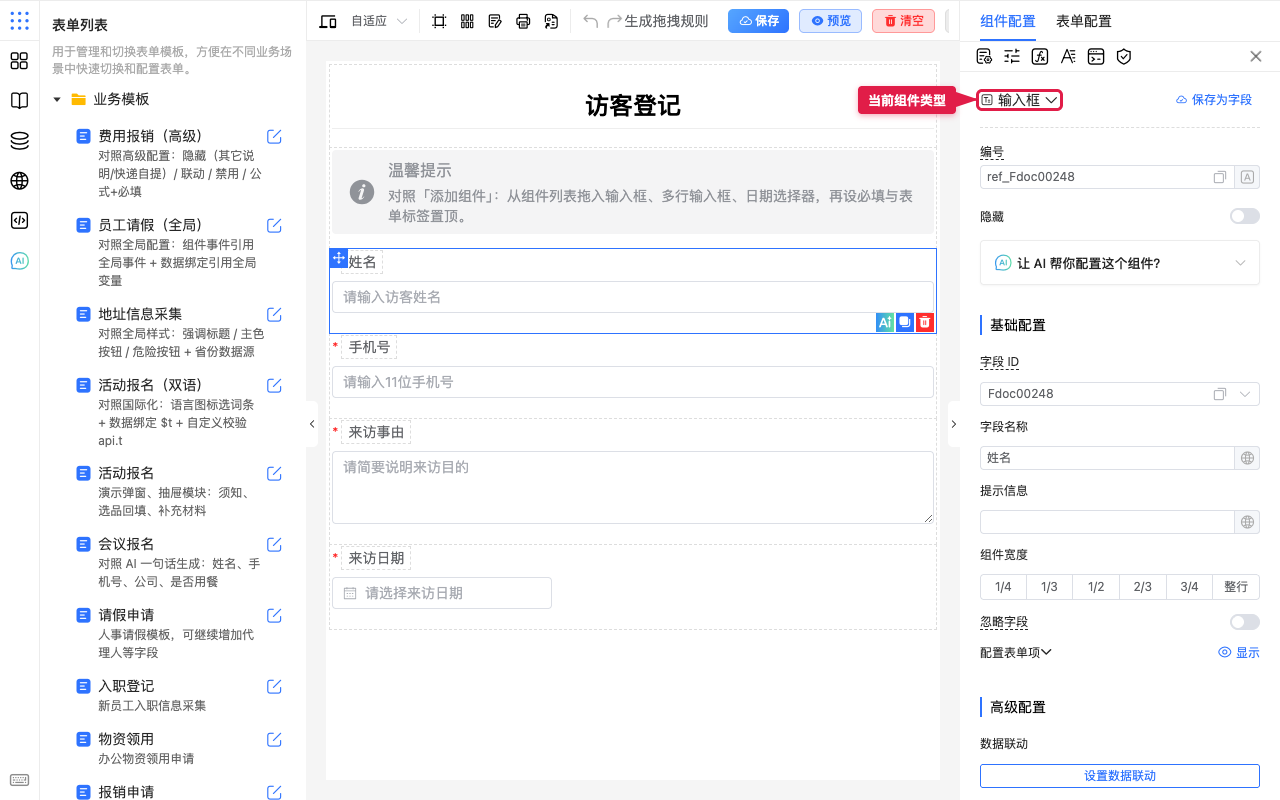The image size is (1280, 800).
Task: Copy the ref_Fdoc00248 number
Action: tap(1220, 177)
